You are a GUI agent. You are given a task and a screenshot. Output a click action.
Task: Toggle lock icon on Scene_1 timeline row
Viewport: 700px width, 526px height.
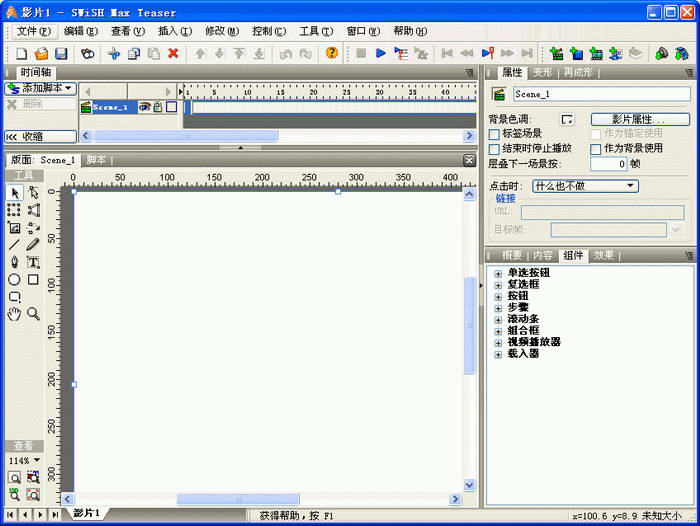coord(158,107)
